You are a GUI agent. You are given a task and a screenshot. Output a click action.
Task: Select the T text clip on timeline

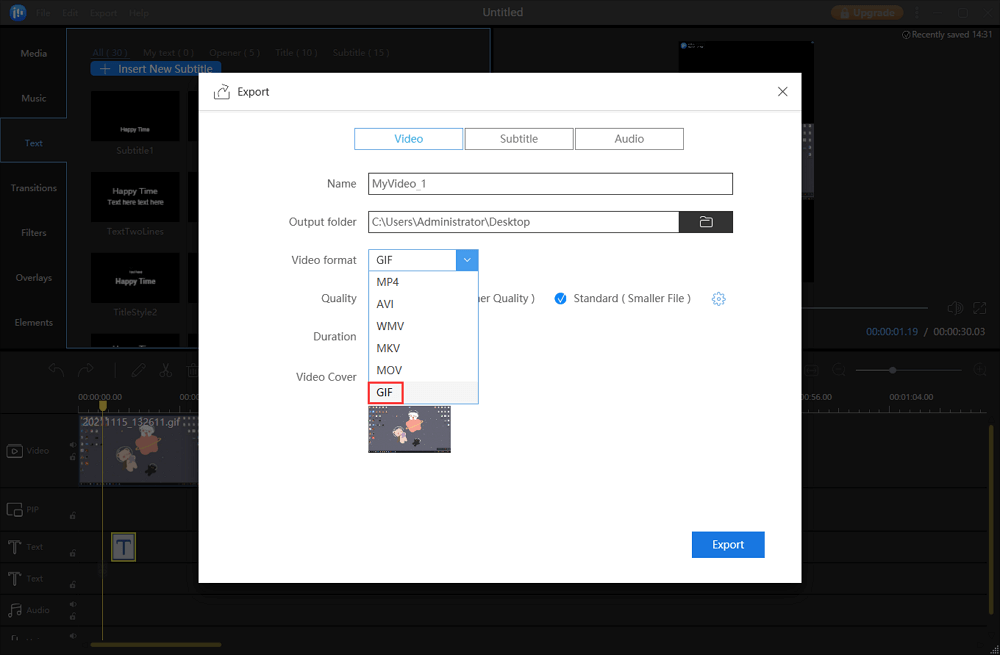tap(123, 547)
